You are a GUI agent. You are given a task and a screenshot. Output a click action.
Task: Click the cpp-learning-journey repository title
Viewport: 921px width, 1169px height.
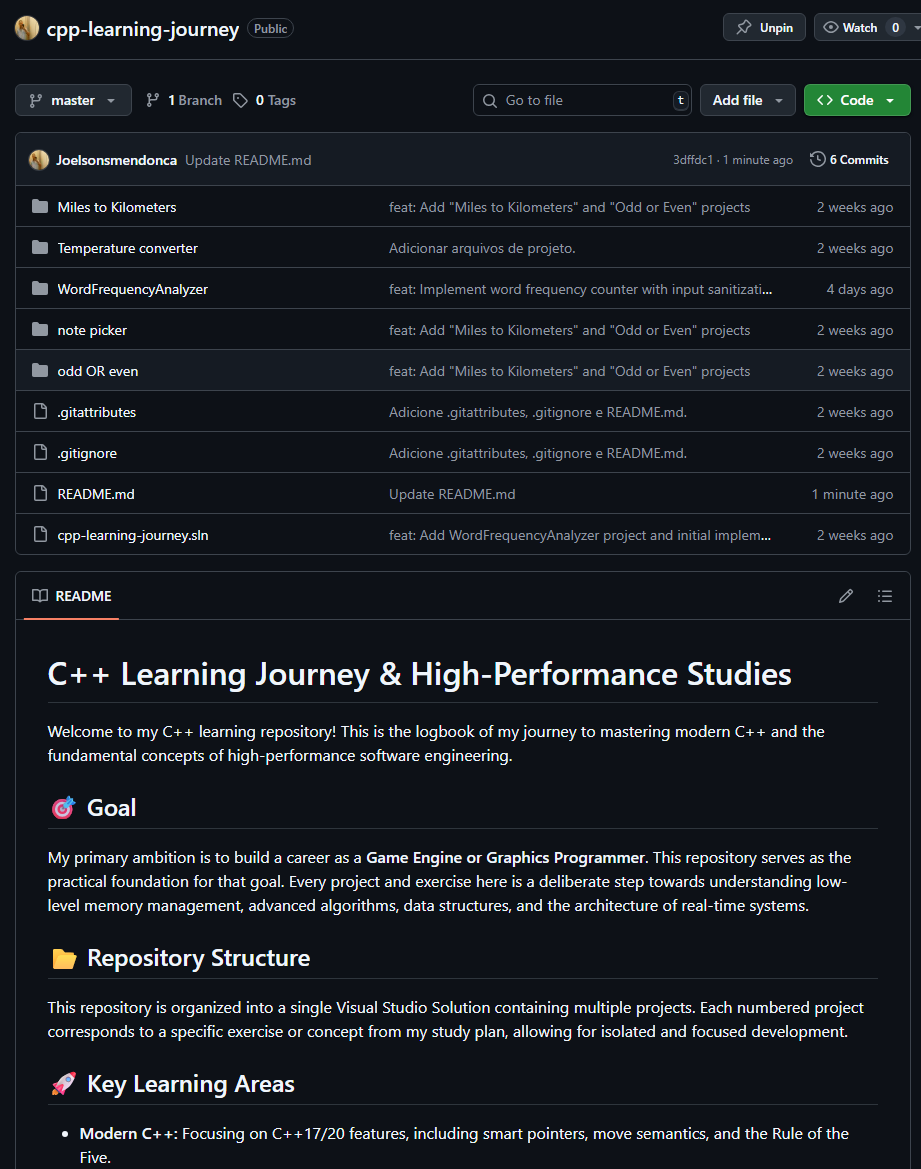point(142,29)
